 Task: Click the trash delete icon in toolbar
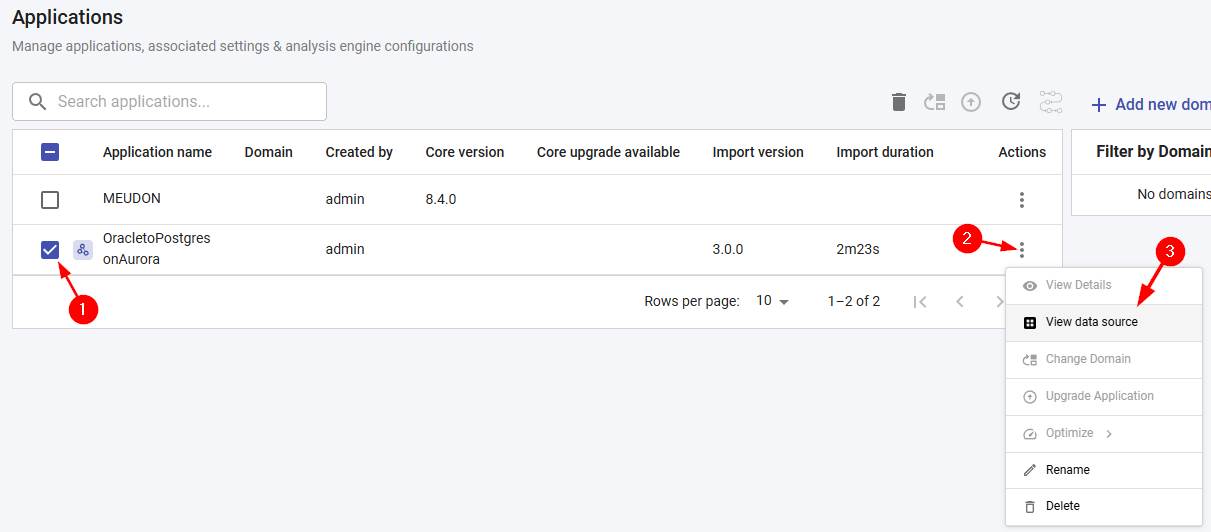(899, 102)
